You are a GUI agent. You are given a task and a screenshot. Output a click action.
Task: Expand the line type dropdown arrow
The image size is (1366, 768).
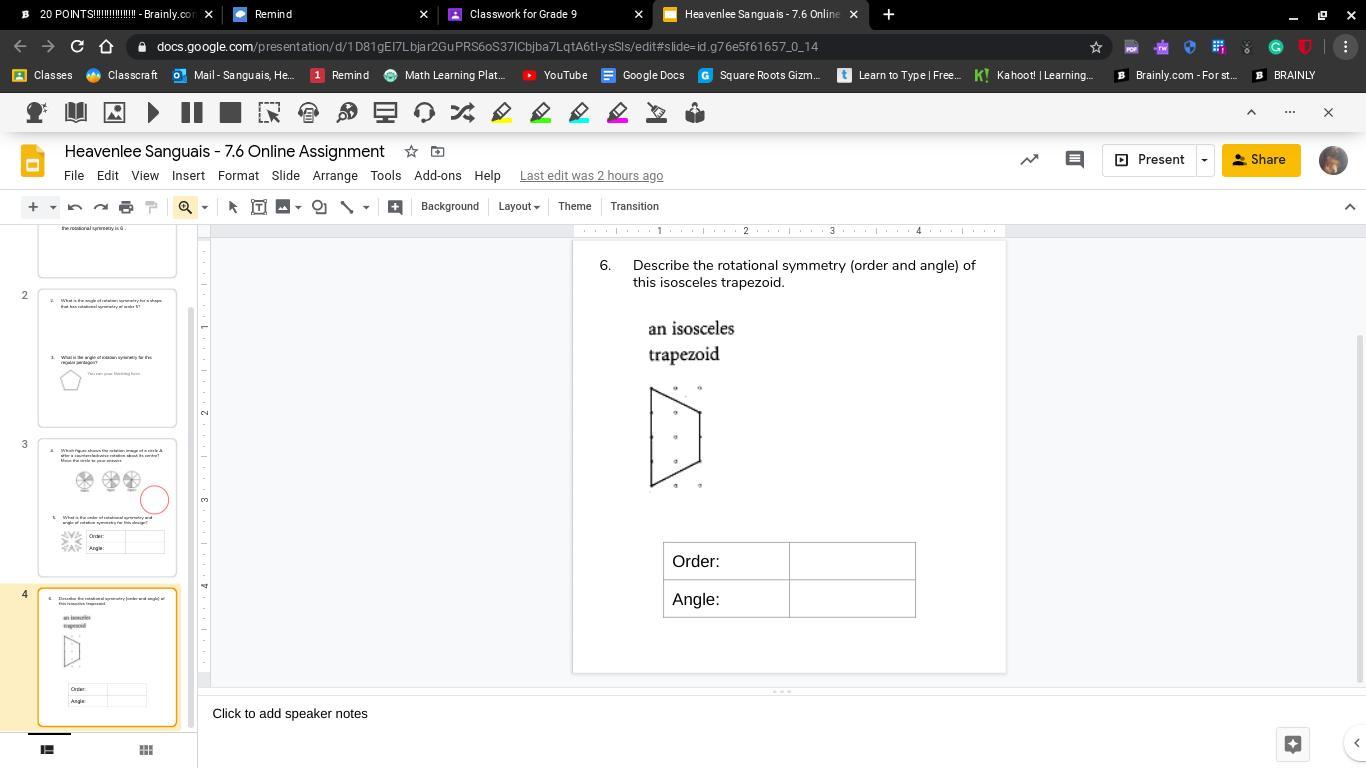click(x=366, y=207)
